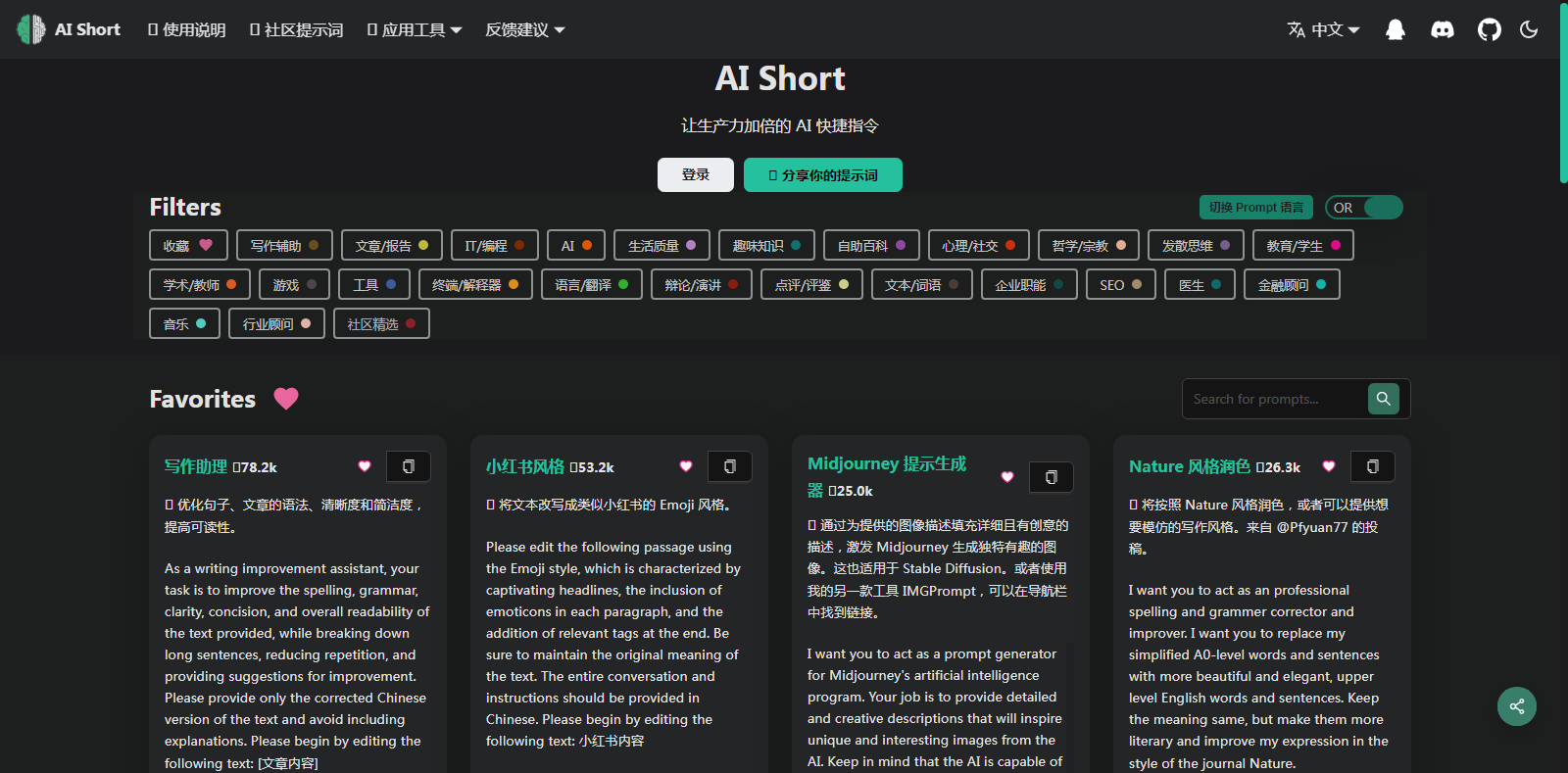Copy the Nature 风格润色 prompt

(1373, 466)
